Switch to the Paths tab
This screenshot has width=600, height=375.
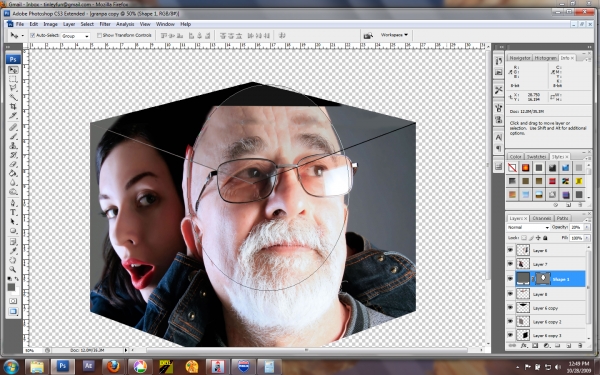pyautogui.click(x=562, y=218)
